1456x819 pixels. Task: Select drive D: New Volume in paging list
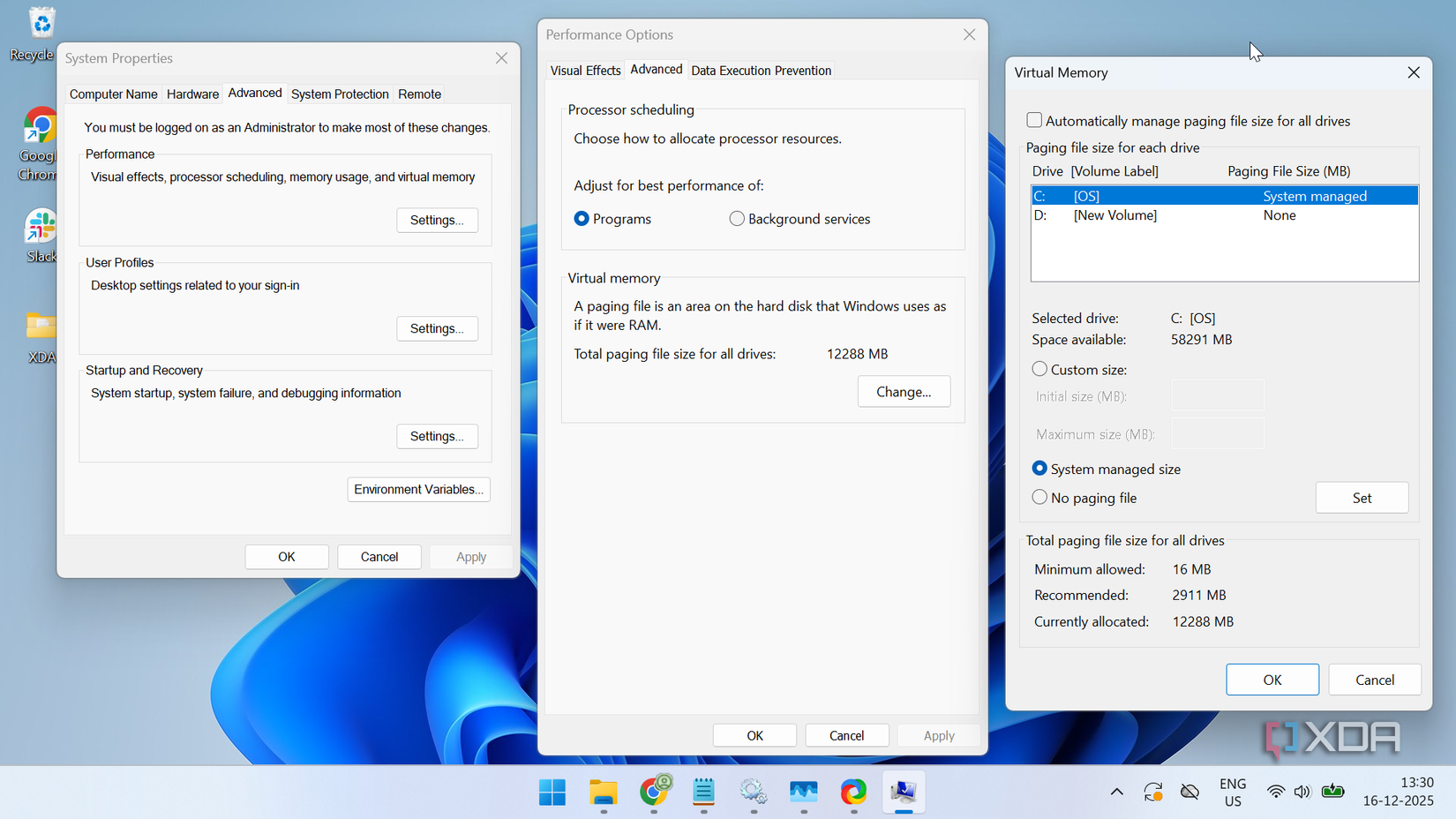point(1147,214)
